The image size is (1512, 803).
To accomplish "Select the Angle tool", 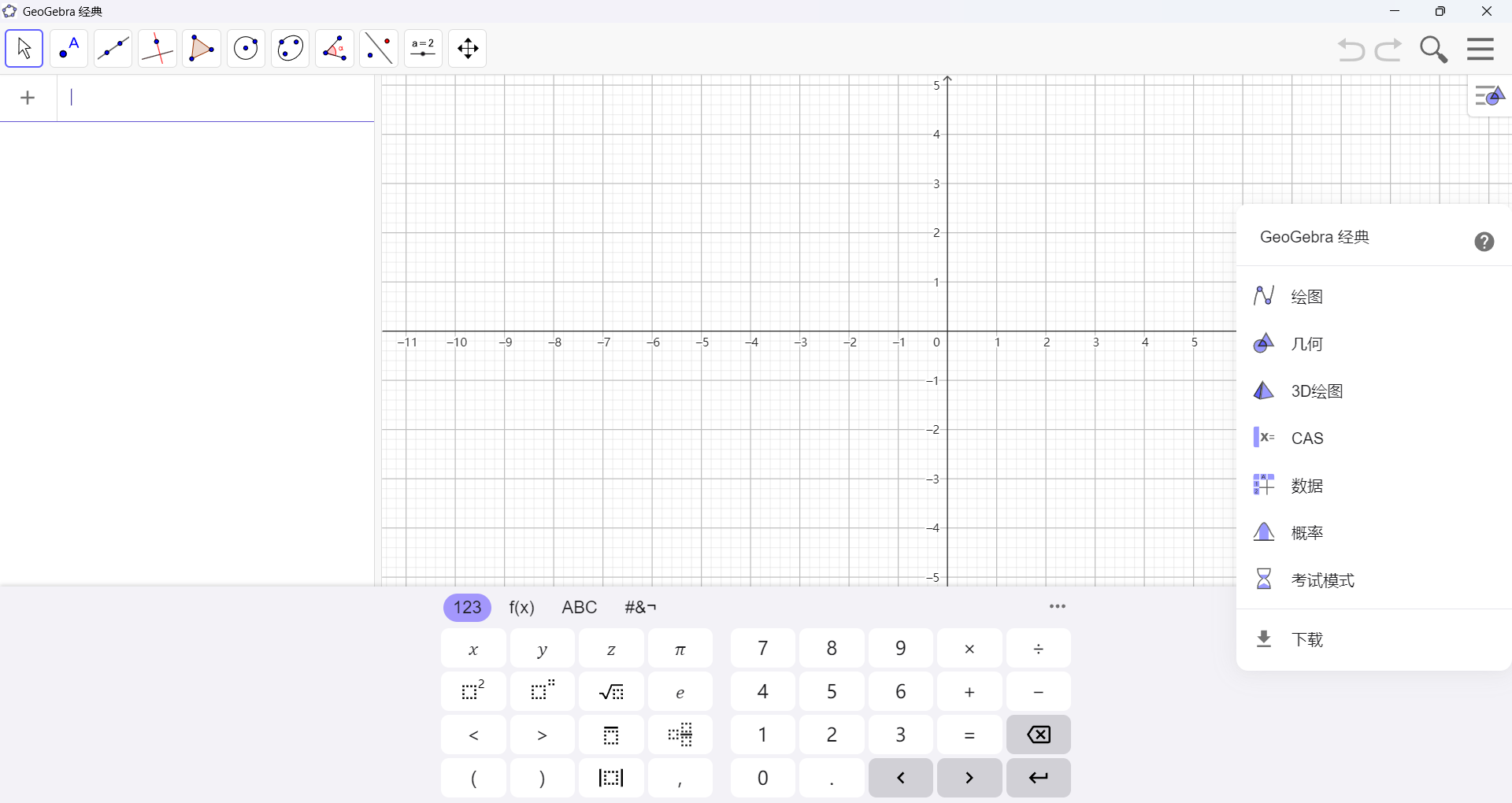I will point(335,49).
